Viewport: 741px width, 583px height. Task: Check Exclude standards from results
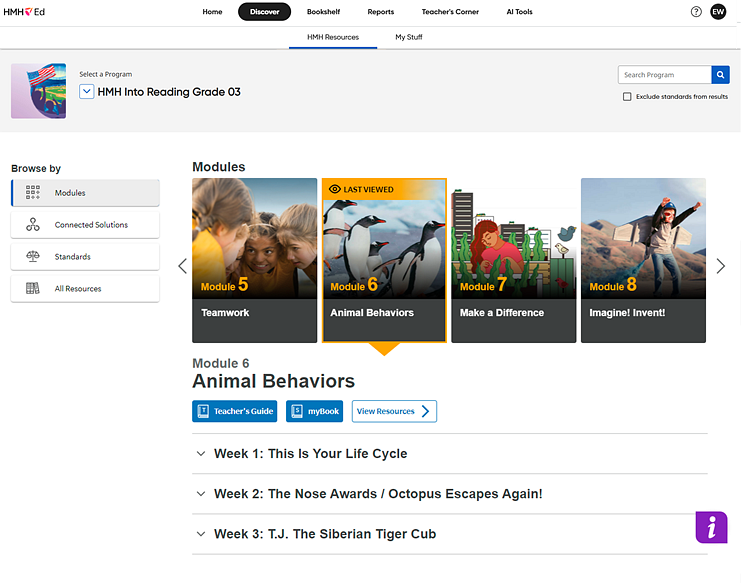tap(627, 97)
